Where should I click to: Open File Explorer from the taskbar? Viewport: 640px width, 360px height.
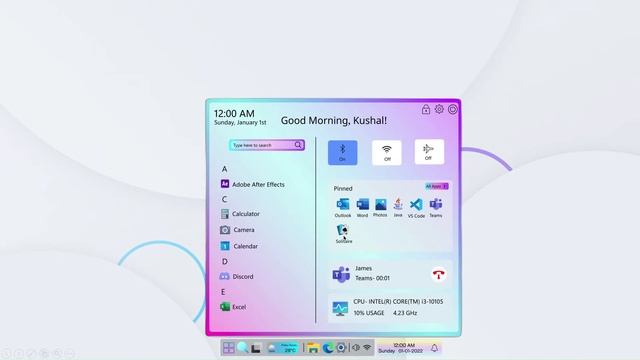coord(313,348)
